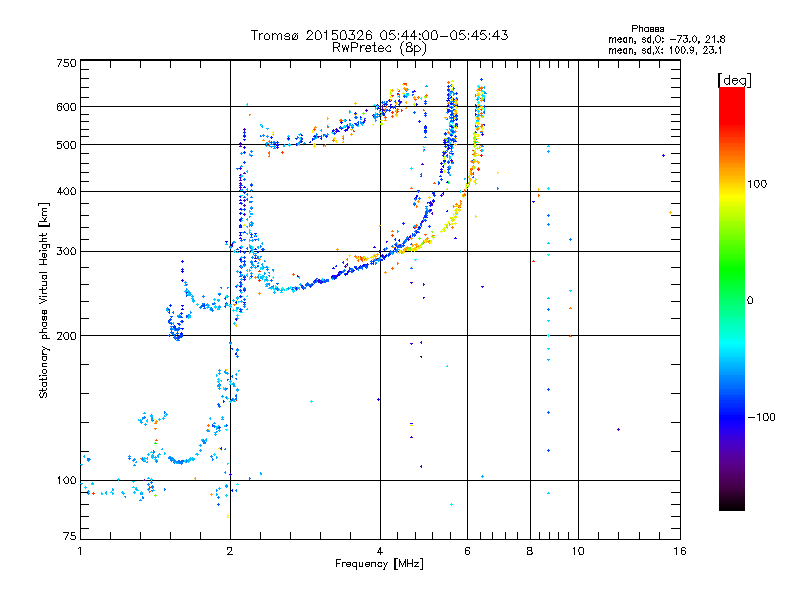Click the y-axis tick label 400
This screenshot has width=800, height=600.
pyautogui.click(x=66, y=192)
